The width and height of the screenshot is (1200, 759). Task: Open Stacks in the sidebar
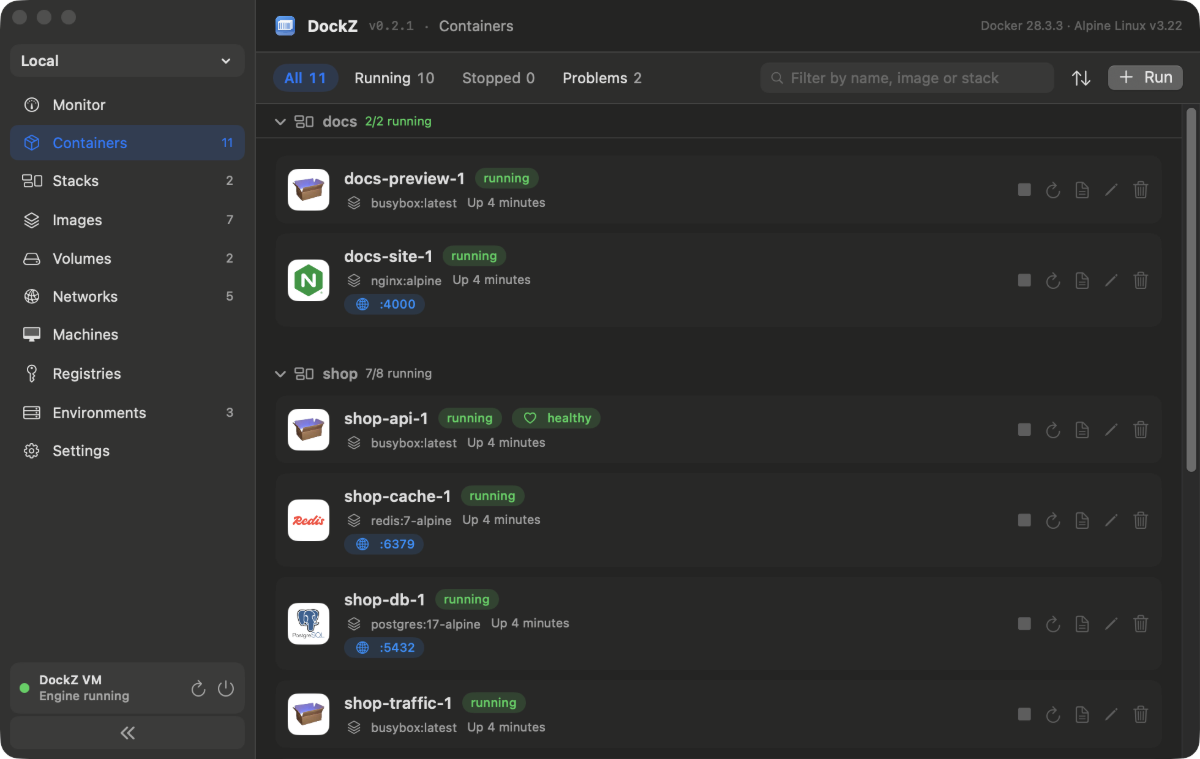pyautogui.click(x=127, y=181)
